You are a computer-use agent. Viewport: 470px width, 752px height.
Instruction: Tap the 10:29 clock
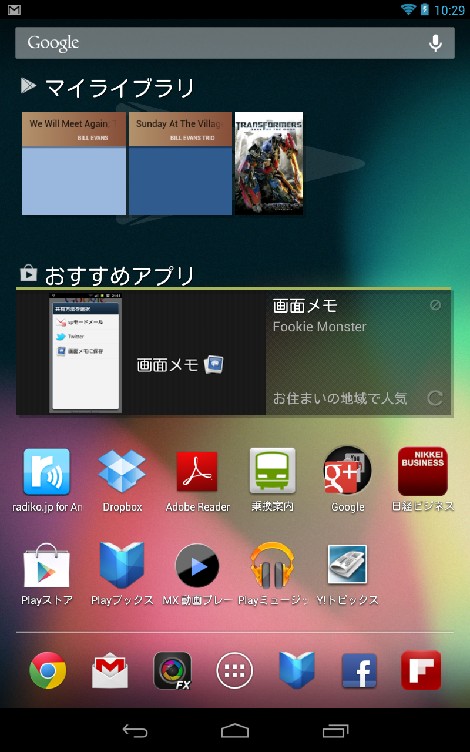tap(449, 10)
